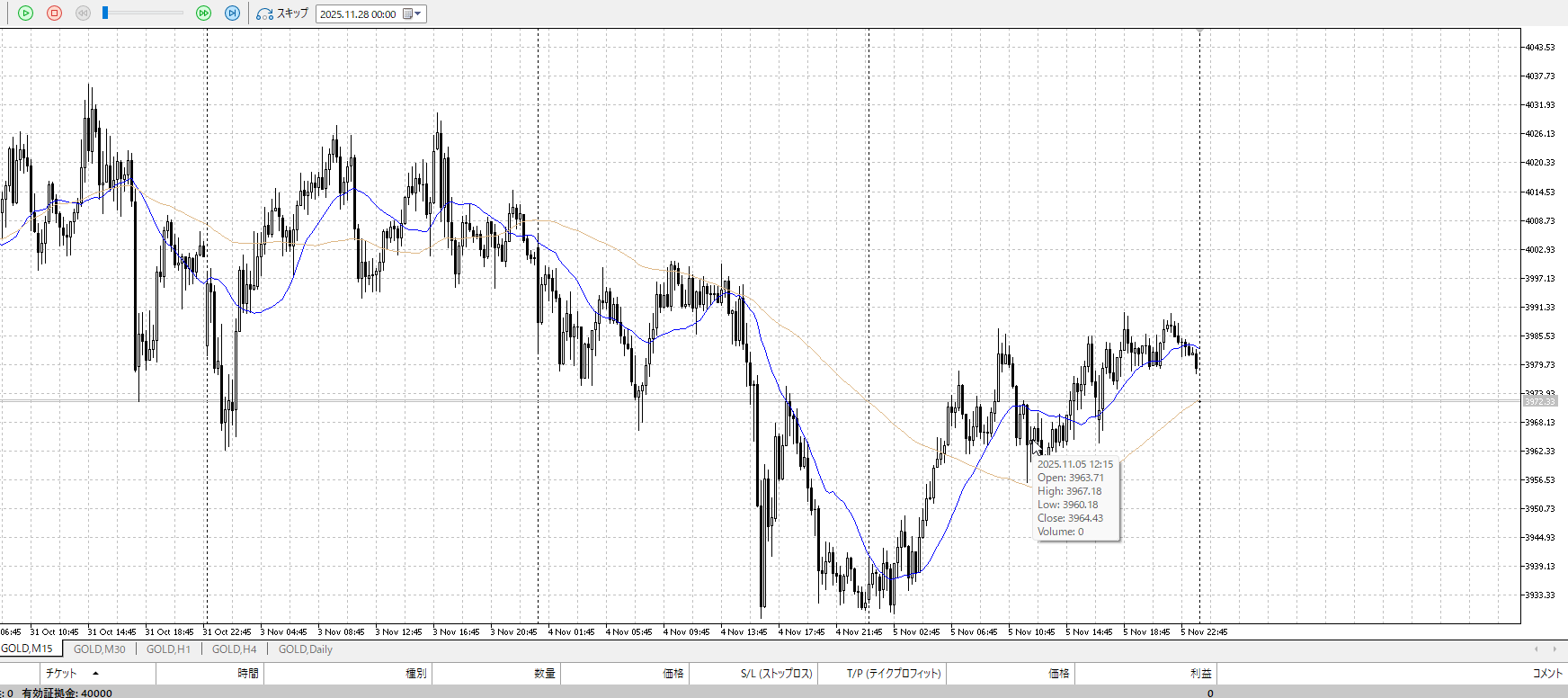Select the GOLD,Daily chart tab

point(305,649)
